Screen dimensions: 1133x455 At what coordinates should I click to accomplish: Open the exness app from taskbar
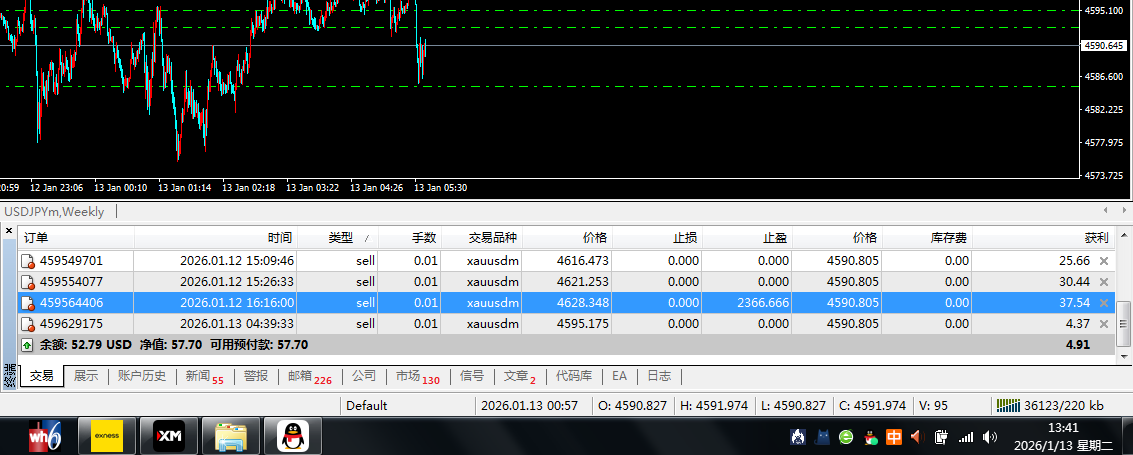pos(107,436)
